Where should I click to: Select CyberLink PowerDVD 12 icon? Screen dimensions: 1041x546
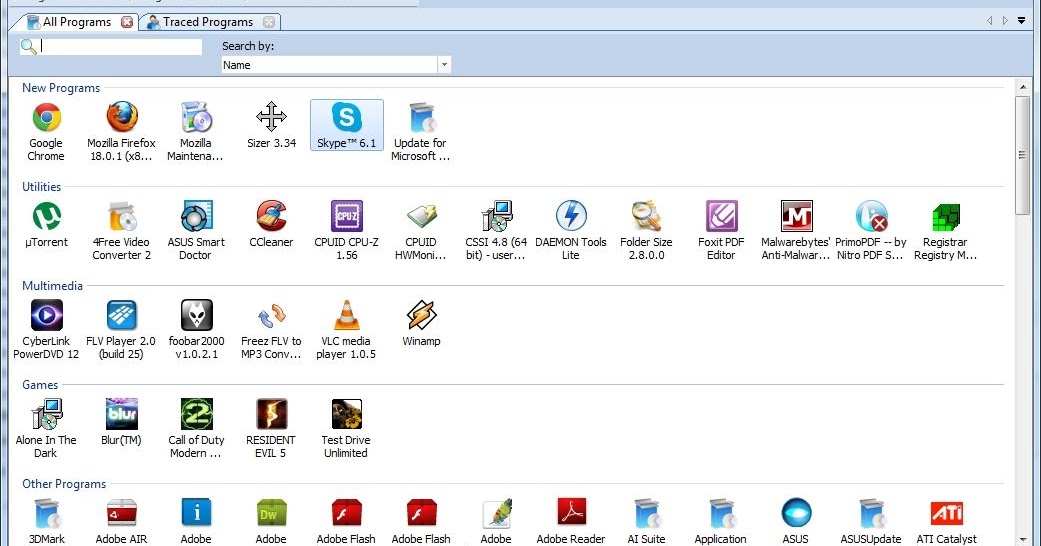[46, 316]
